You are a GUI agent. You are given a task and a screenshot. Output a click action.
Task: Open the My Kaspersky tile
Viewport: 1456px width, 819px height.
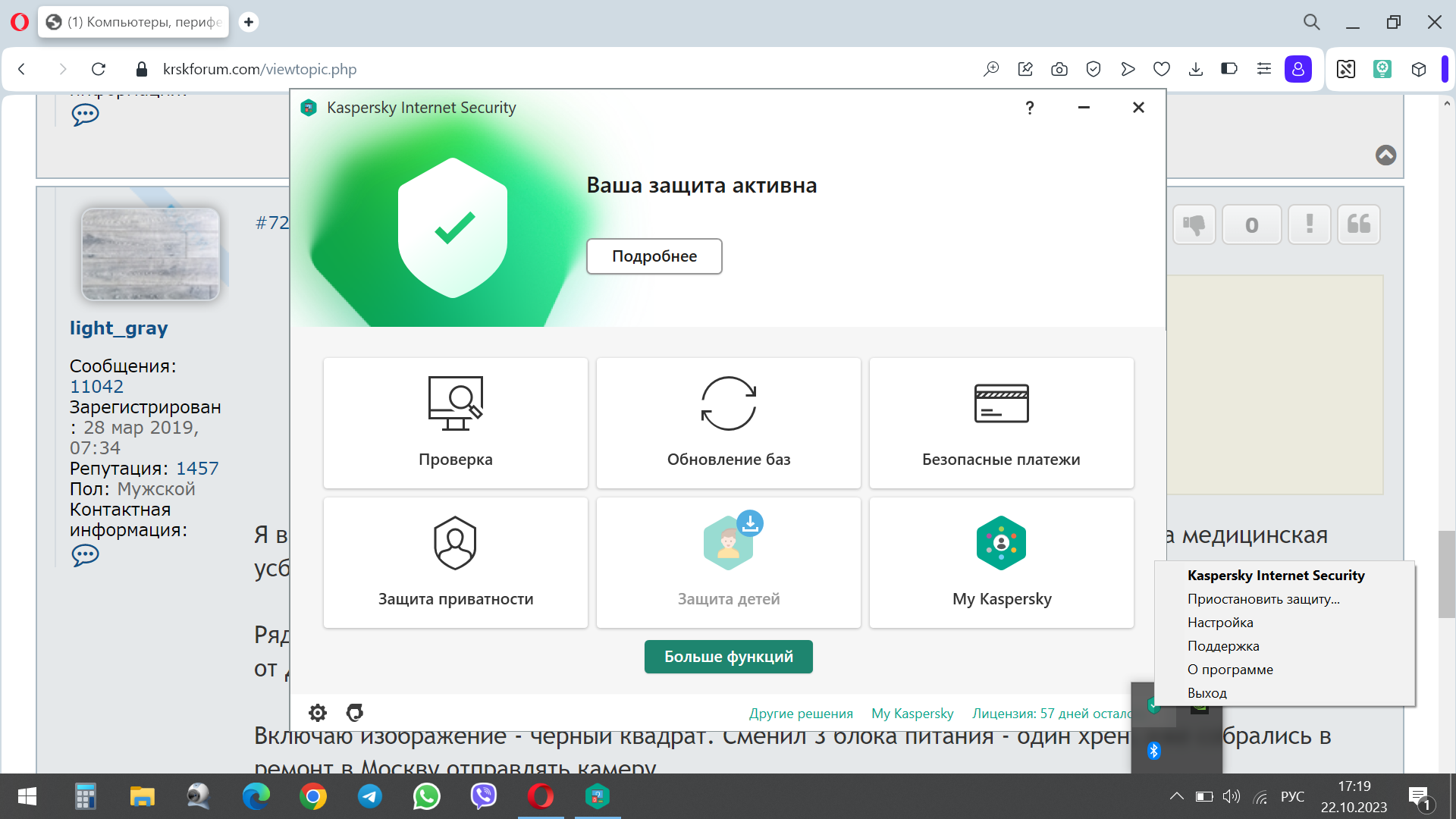click(1001, 562)
